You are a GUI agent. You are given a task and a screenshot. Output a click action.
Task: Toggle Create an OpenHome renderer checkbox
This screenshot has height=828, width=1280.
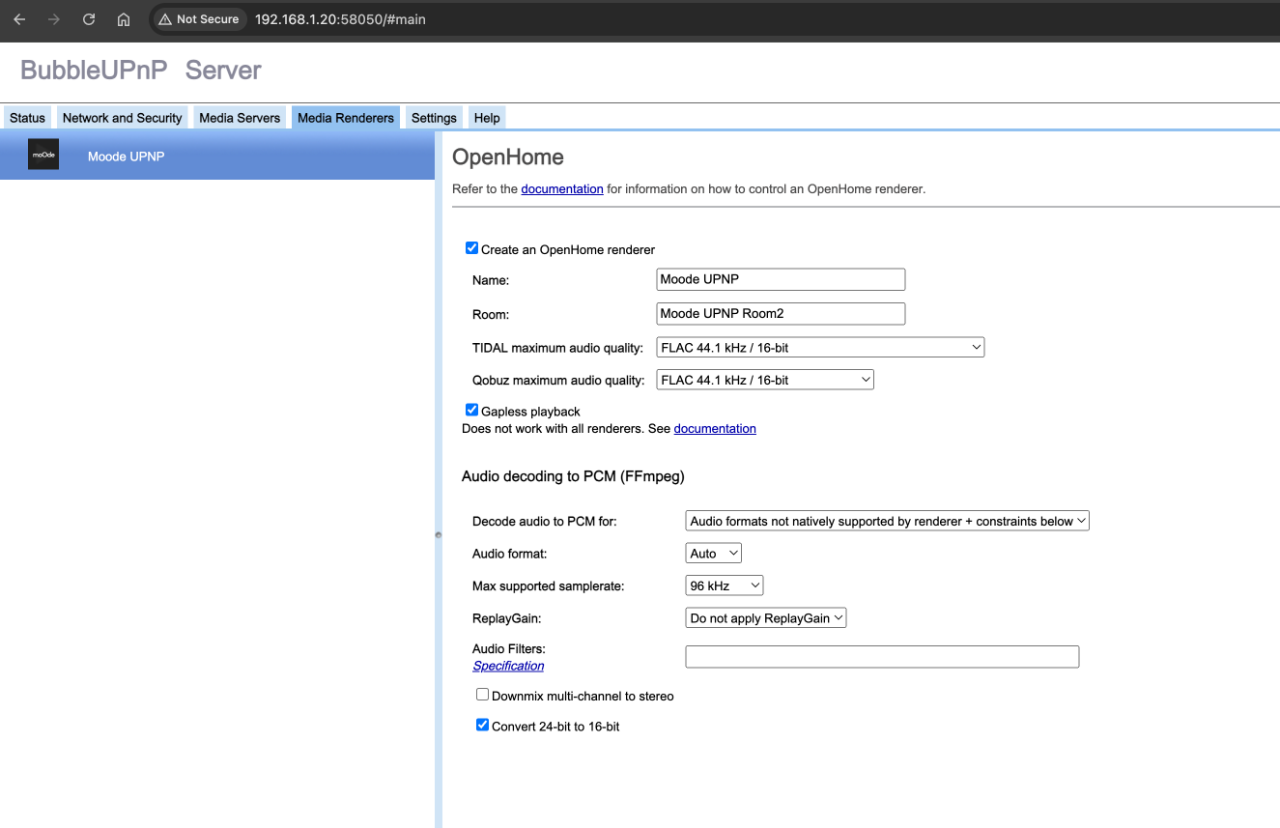pos(472,248)
